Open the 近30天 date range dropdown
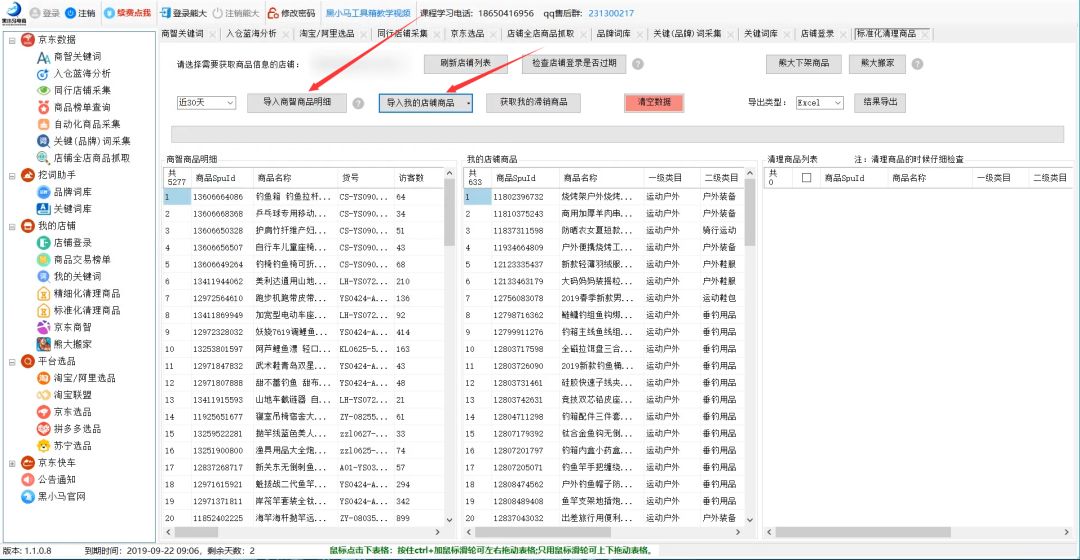This screenshot has width=1080, height=560. tap(206, 103)
